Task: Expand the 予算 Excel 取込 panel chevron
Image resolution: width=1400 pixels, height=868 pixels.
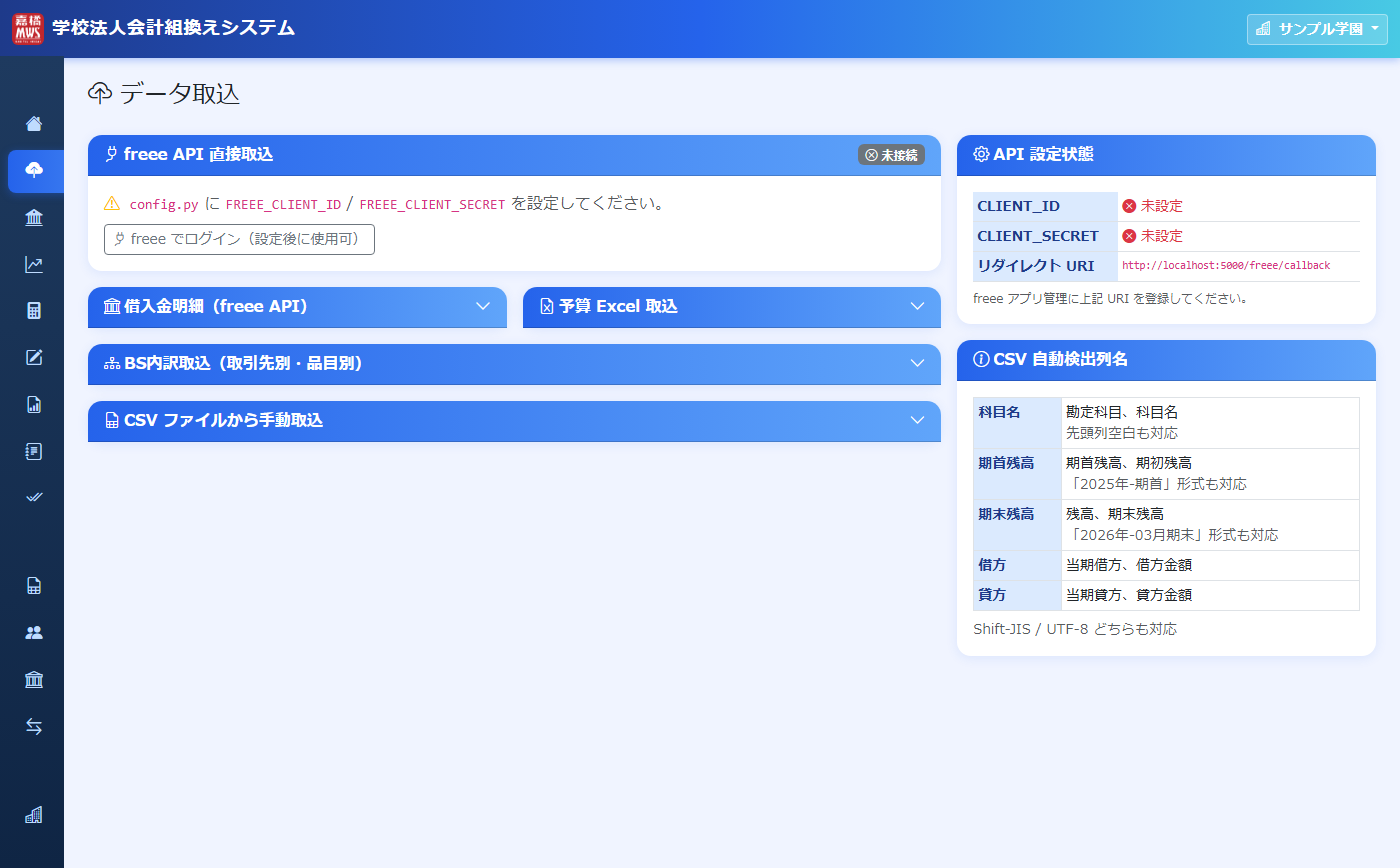Action: click(x=918, y=306)
